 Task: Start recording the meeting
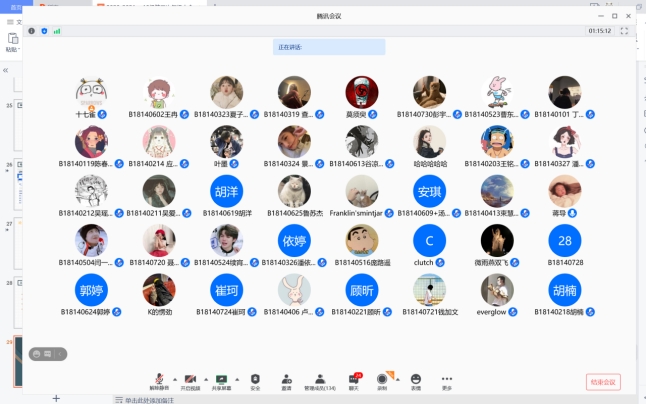click(x=382, y=379)
